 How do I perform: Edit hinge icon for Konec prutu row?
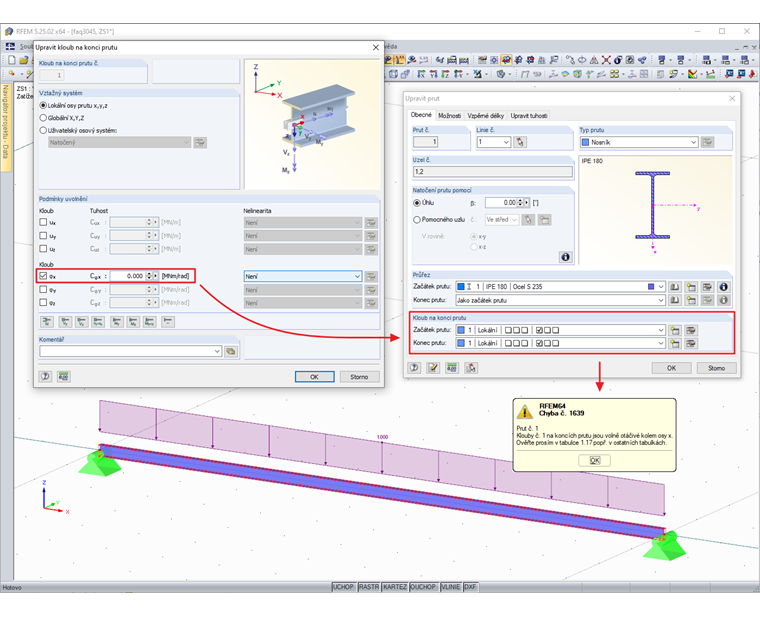pyautogui.click(x=691, y=344)
